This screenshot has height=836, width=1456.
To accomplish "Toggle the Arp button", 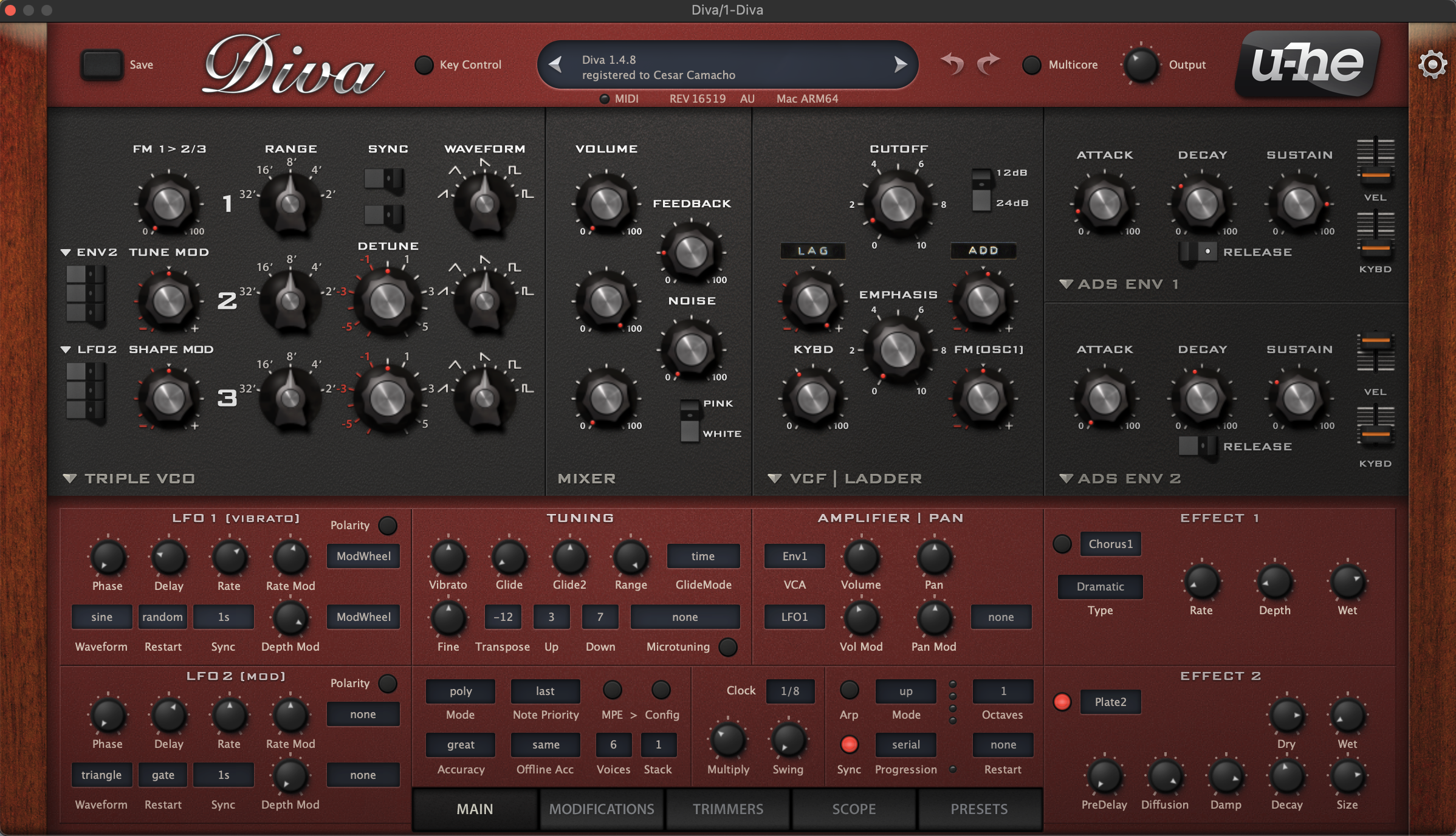I will click(x=849, y=690).
